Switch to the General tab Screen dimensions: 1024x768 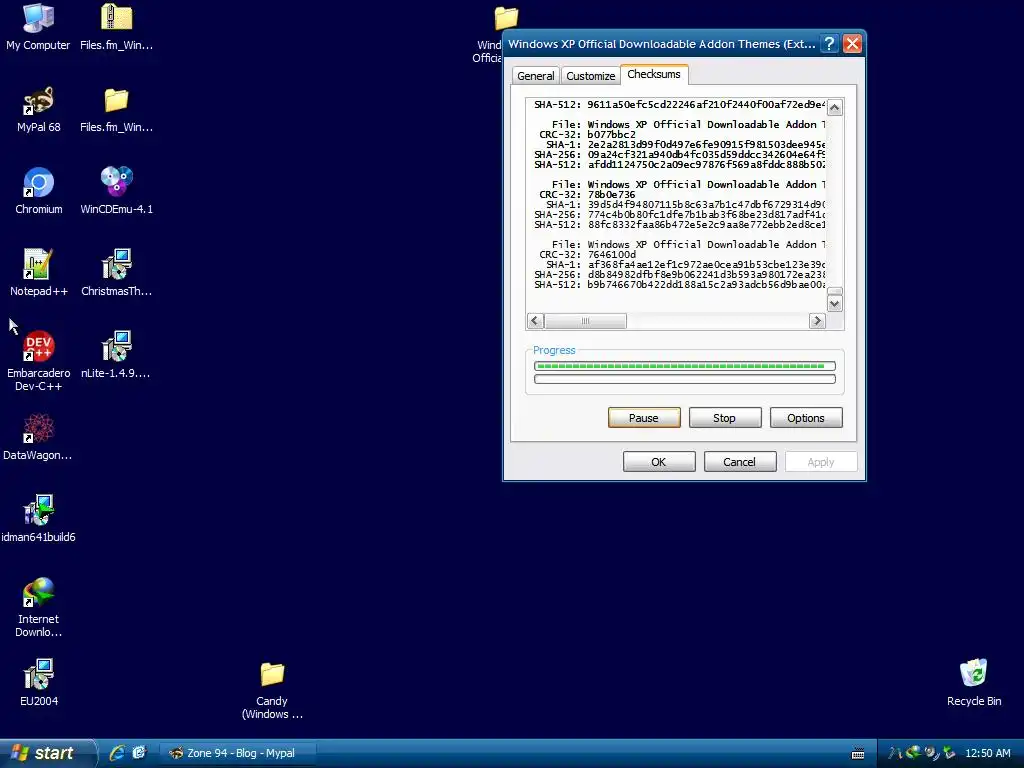[x=536, y=76]
